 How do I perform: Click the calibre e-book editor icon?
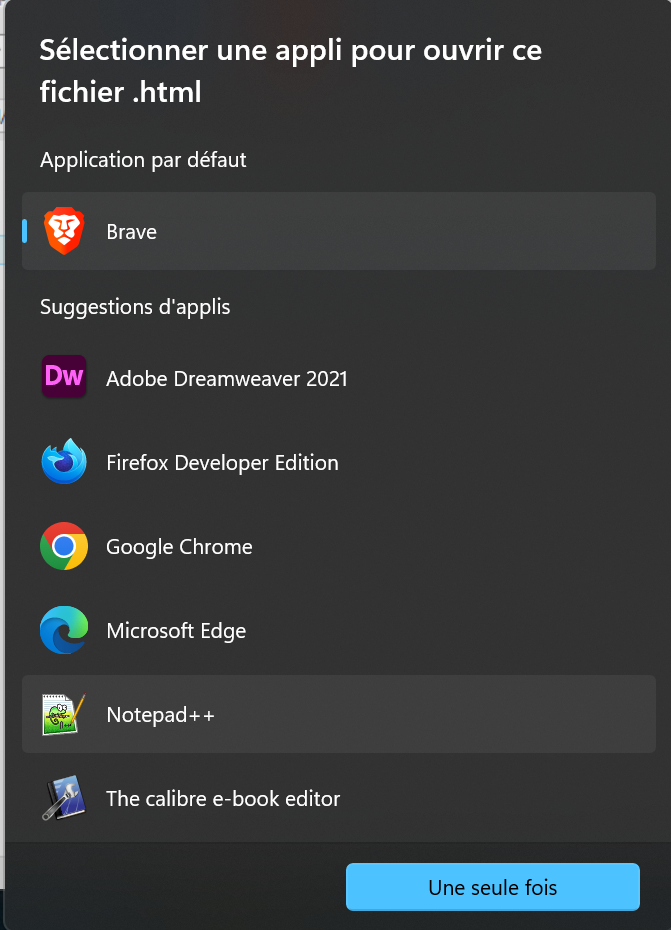pos(64,798)
